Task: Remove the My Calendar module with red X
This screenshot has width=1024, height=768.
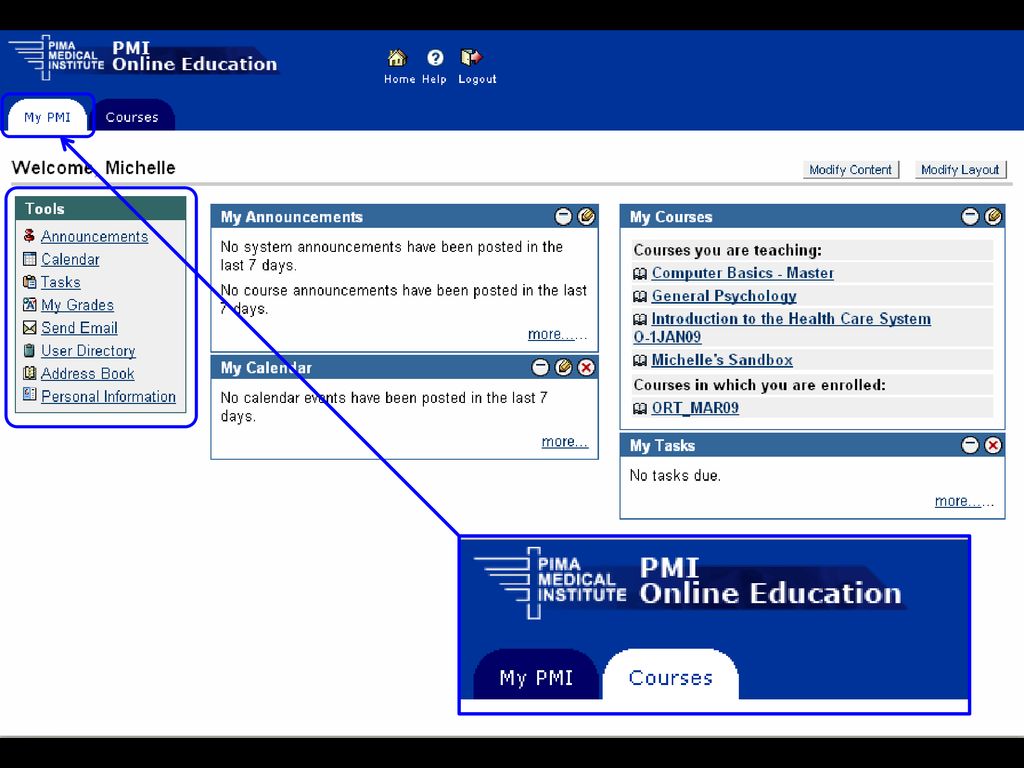Action: click(x=586, y=368)
